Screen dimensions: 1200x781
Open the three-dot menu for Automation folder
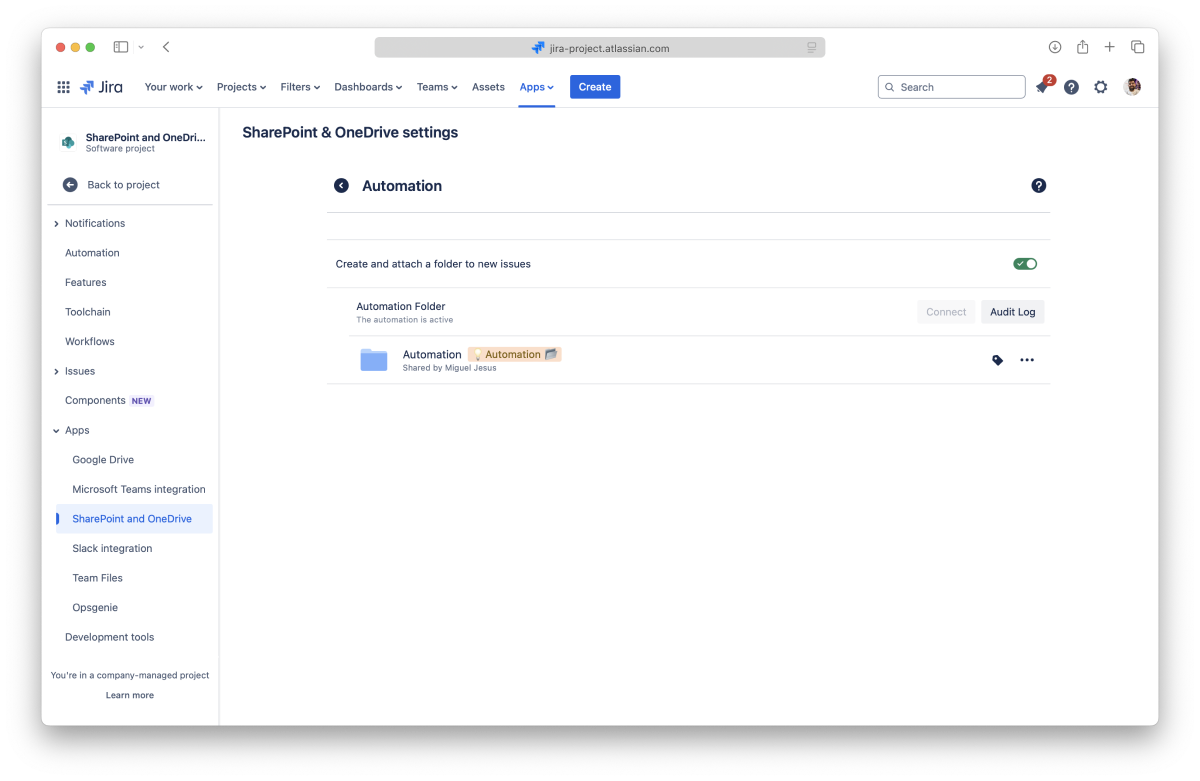click(1027, 360)
